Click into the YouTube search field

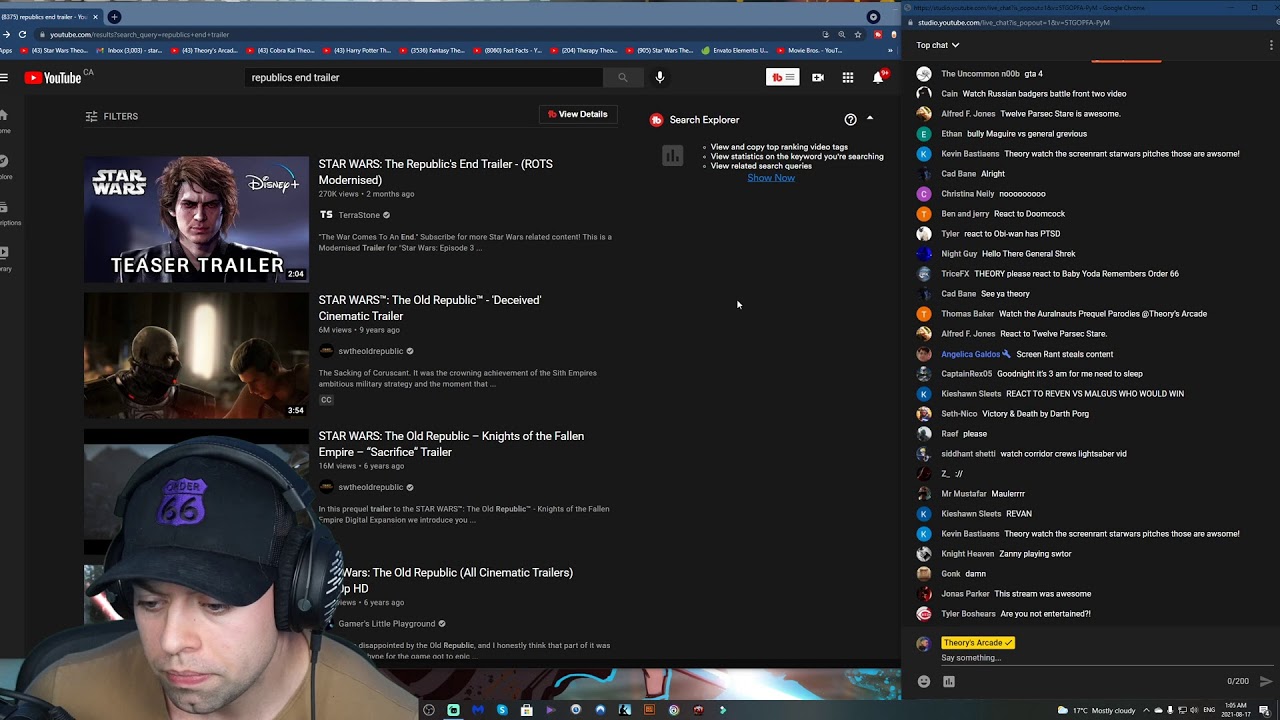(x=424, y=77)
